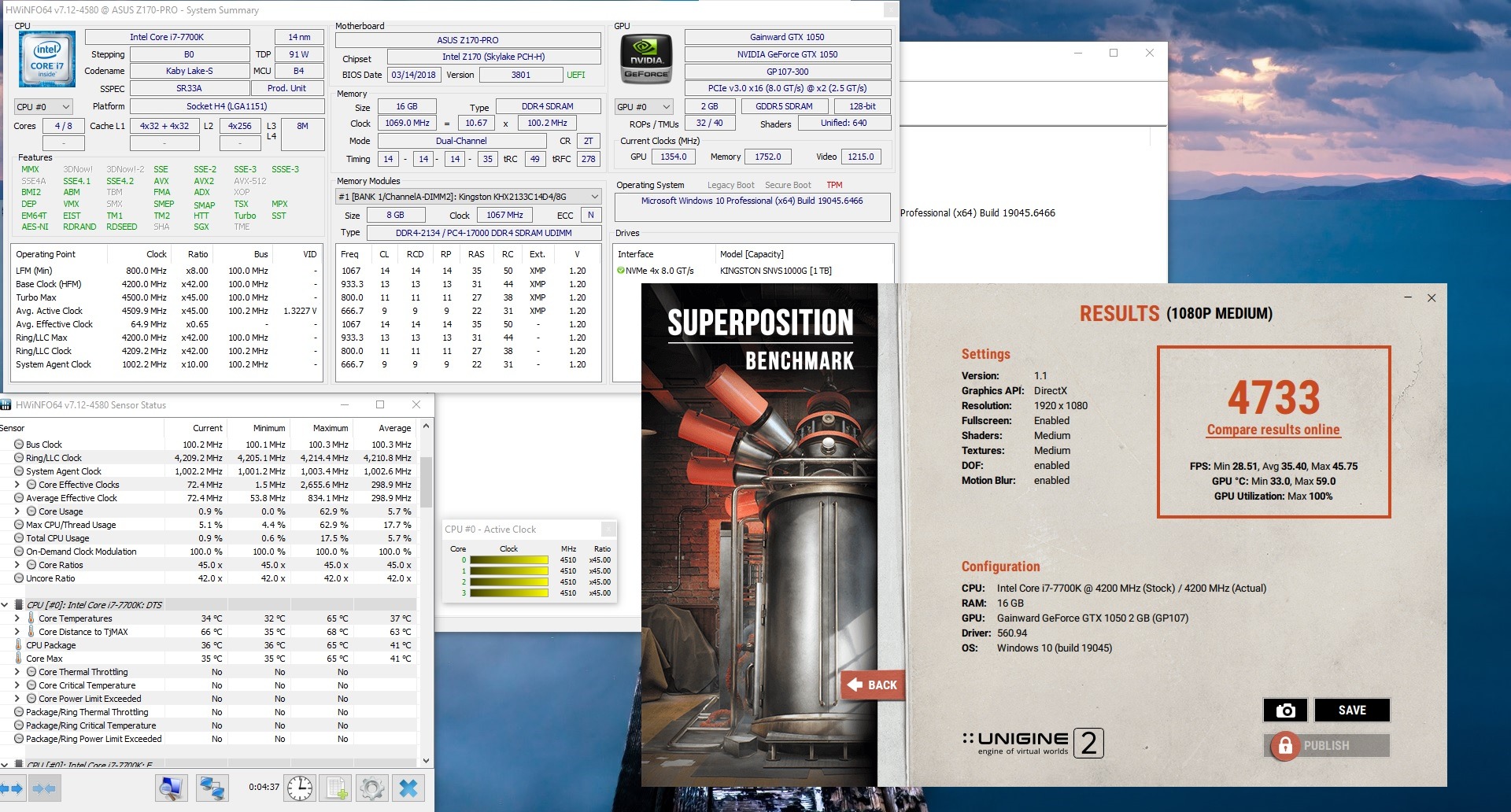Open the GPU #0 selector dropdown
This screenshot has width=1511, height=812.
tap(644, 107)
